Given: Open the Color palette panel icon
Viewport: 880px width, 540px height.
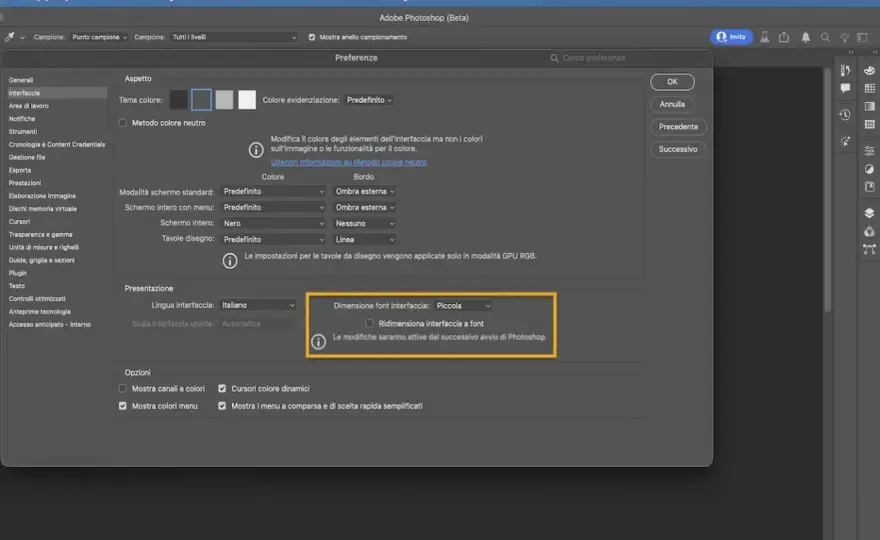Looking at the screenshot, I should [869, 70].
